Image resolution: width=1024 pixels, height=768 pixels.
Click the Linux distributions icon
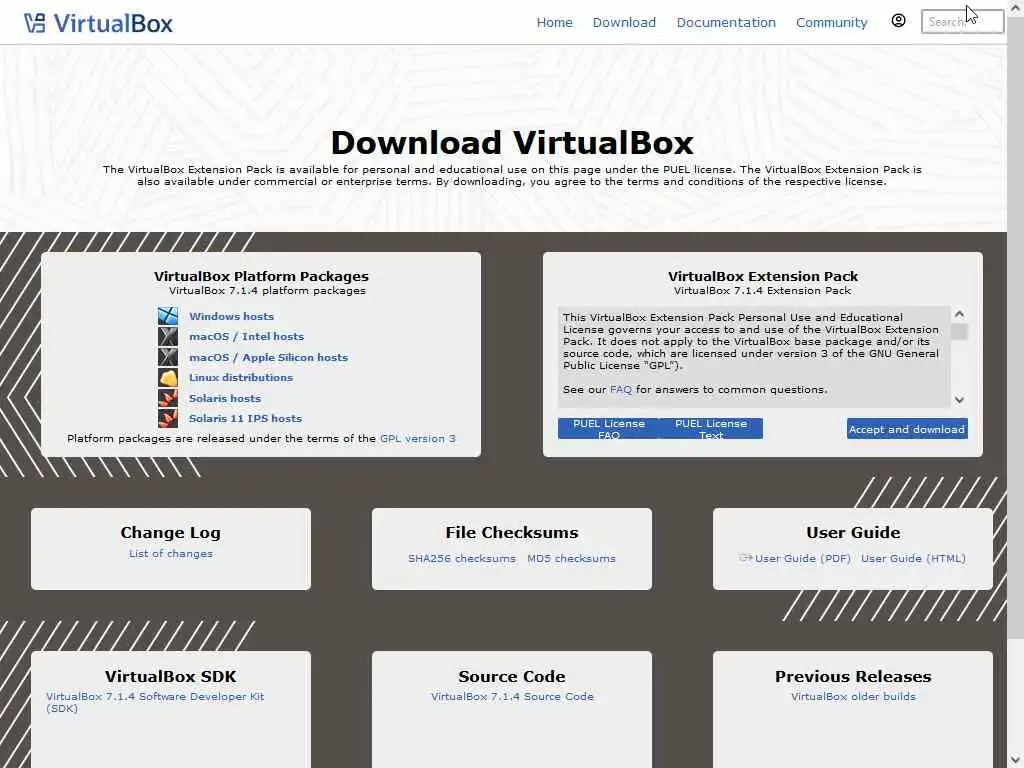point(168,377)
